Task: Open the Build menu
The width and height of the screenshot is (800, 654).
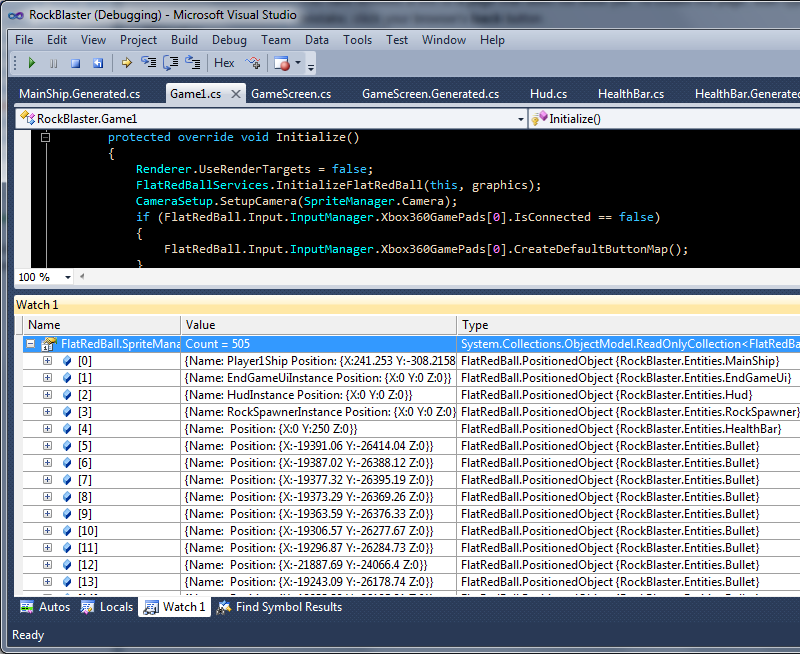Action: 184,40
